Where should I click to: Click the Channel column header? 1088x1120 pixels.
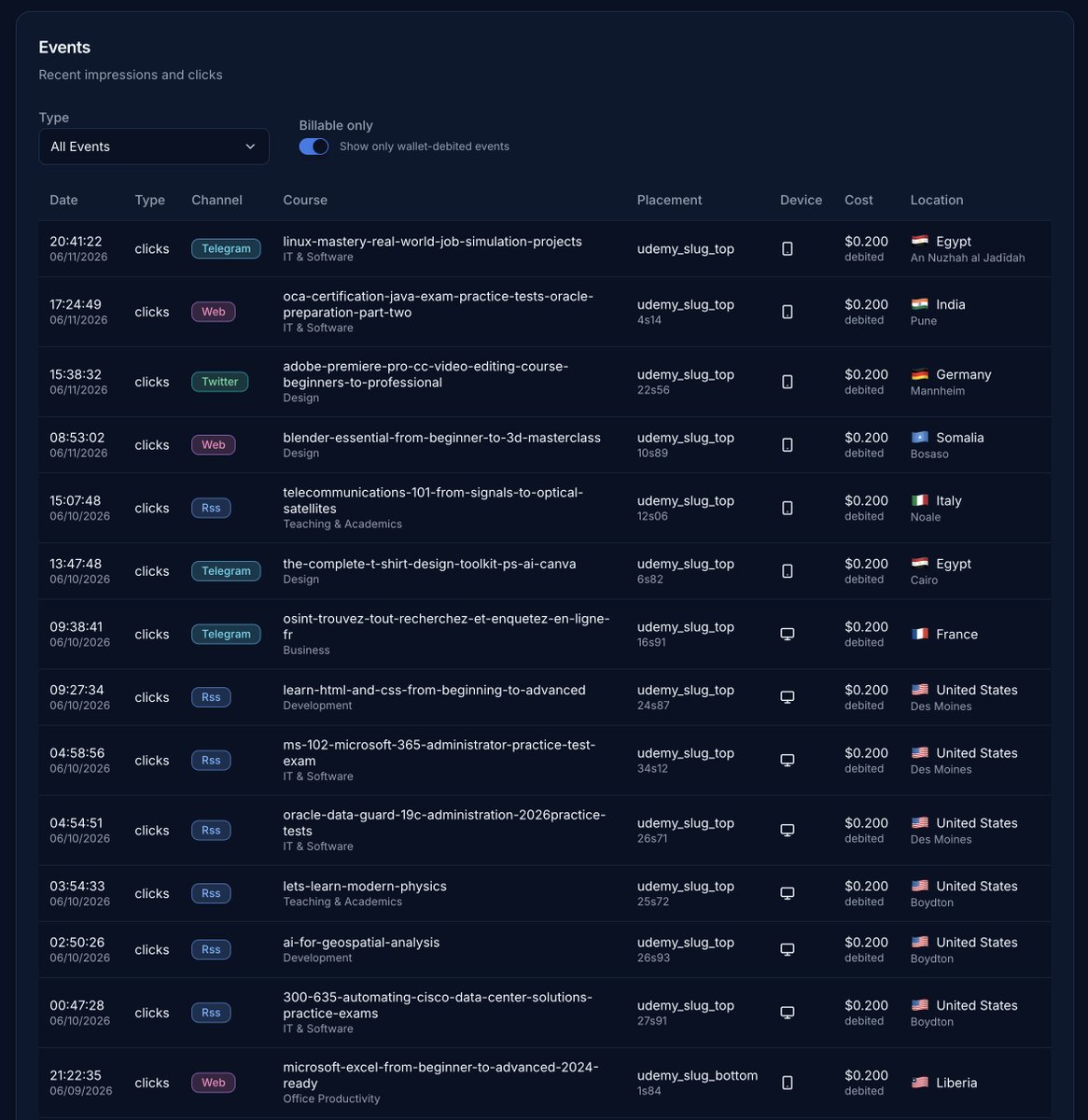coord(216,200)
